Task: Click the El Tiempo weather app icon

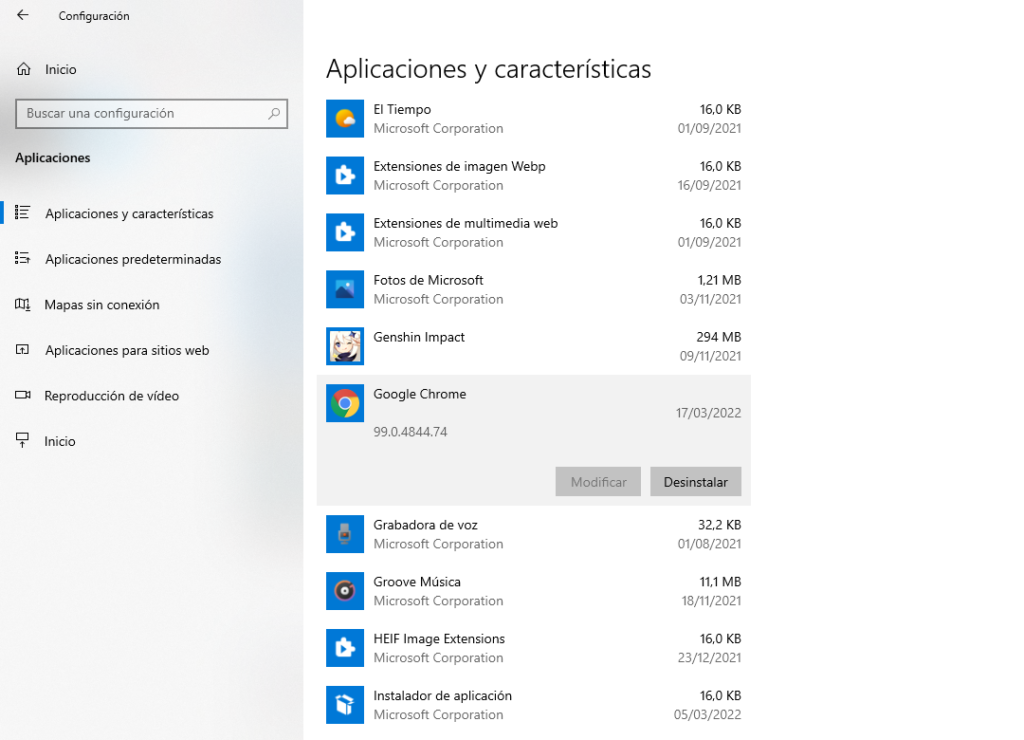Action: pos(345,119)
